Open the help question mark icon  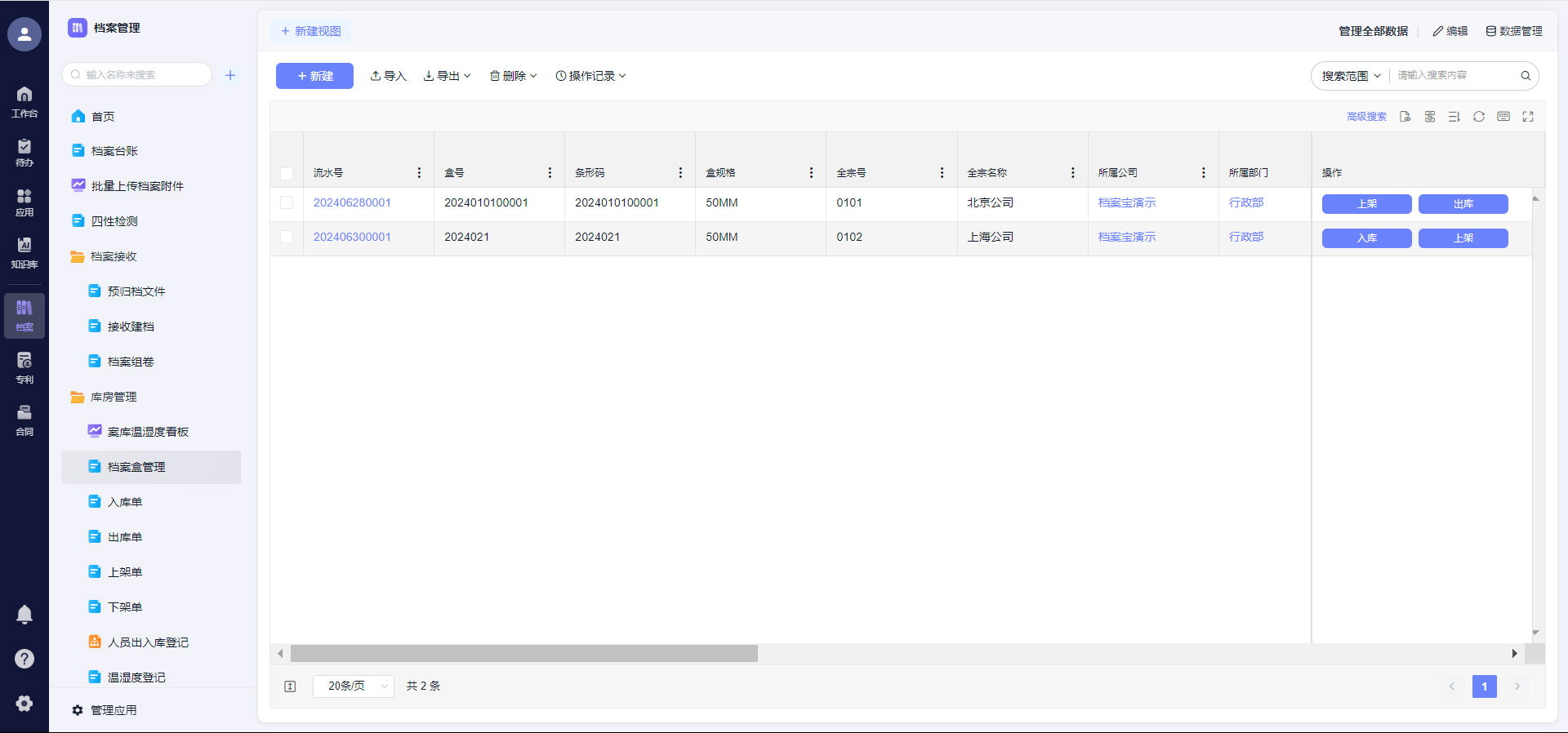[24, 659]
